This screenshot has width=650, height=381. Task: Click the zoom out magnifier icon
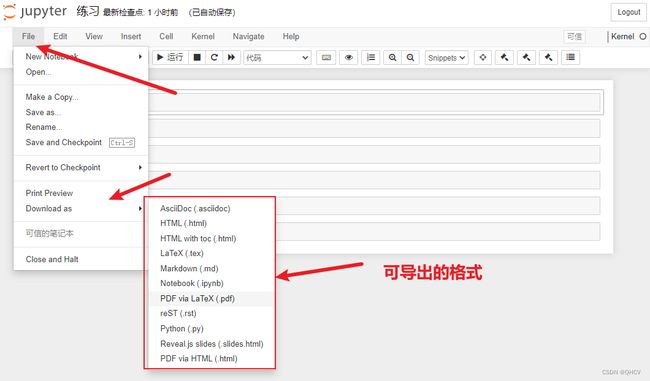click(x=410, y=58)
